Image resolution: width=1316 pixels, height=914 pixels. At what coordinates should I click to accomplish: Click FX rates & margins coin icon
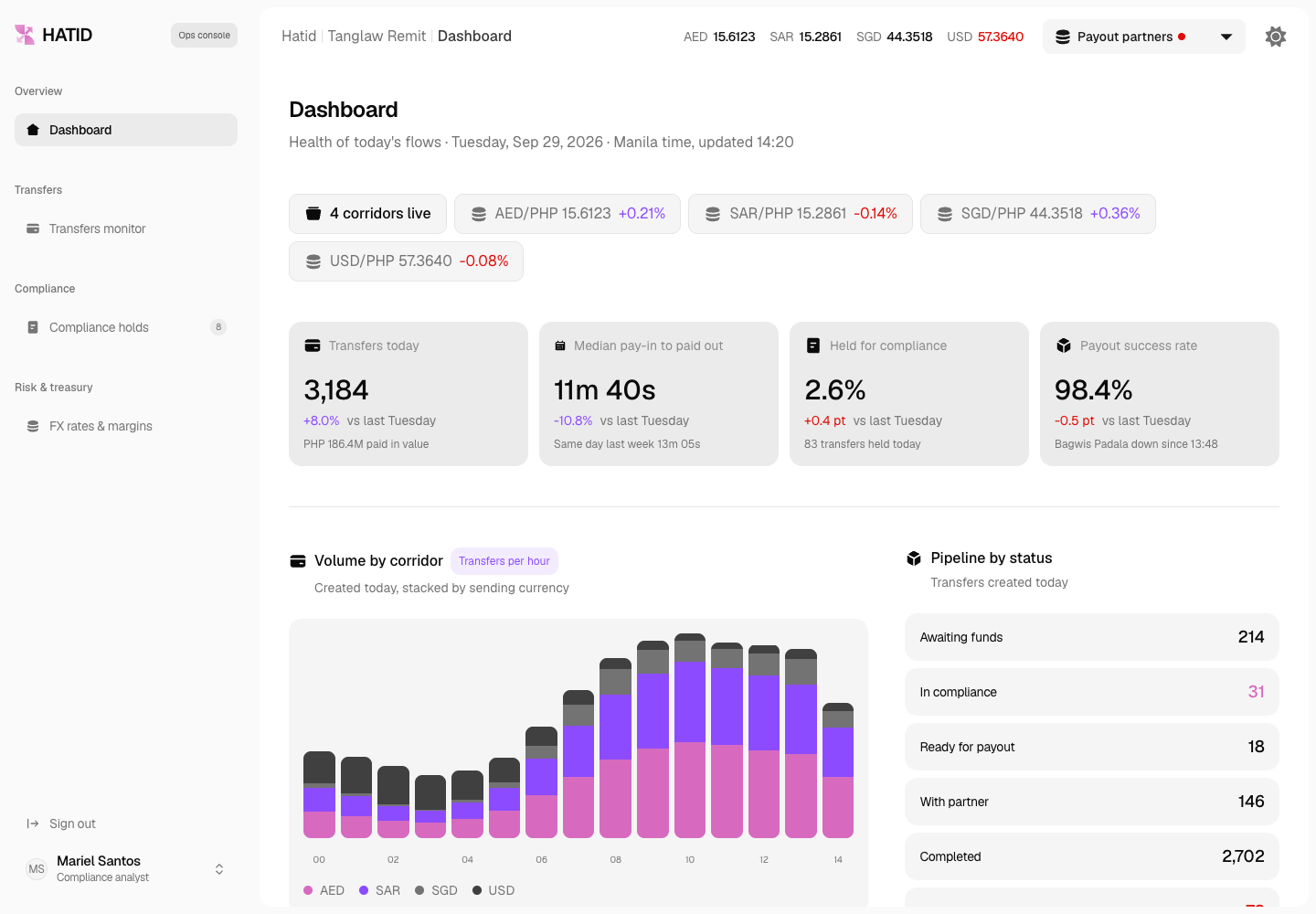(x=33, y=426)
